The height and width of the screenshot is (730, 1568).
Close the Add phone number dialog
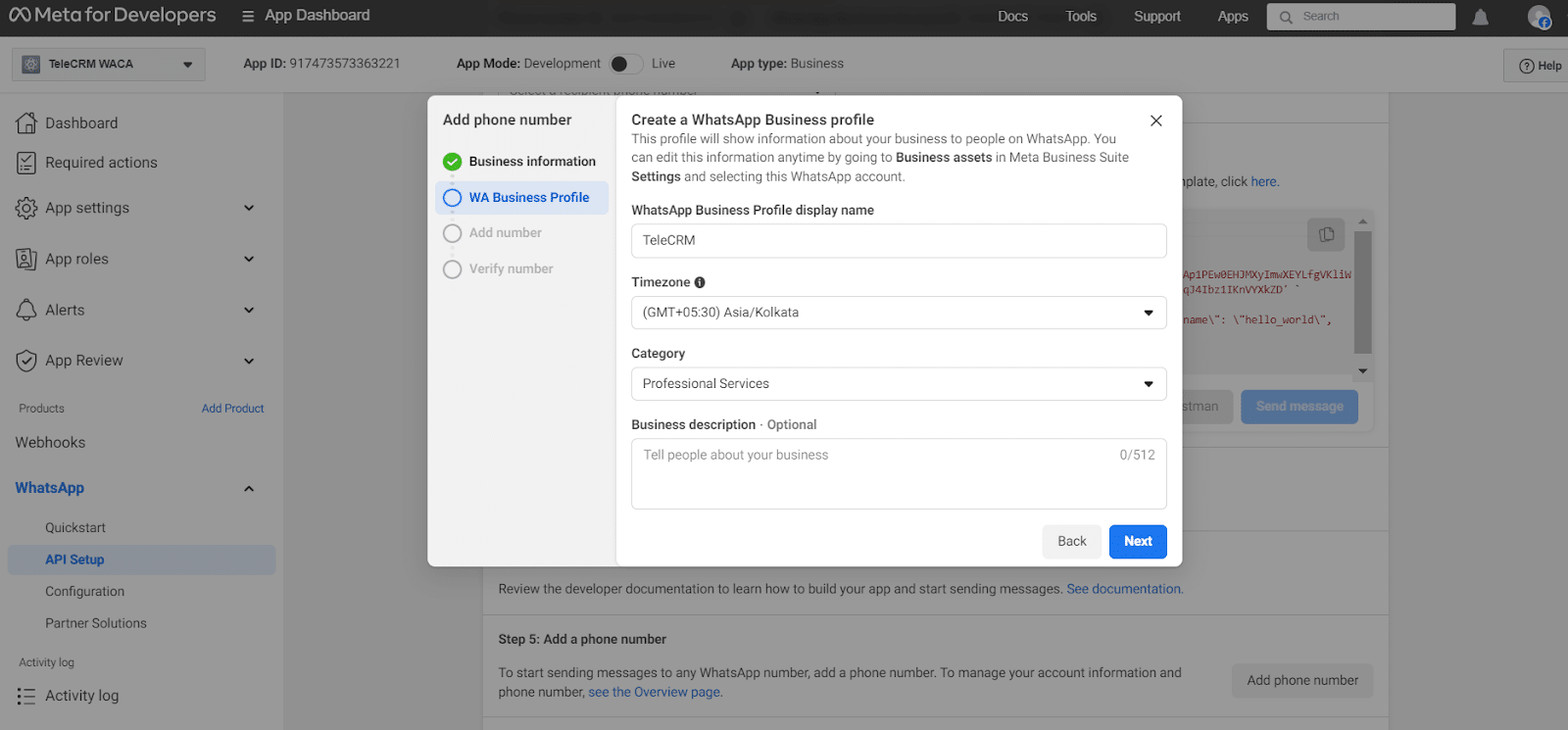(1156, 121)
